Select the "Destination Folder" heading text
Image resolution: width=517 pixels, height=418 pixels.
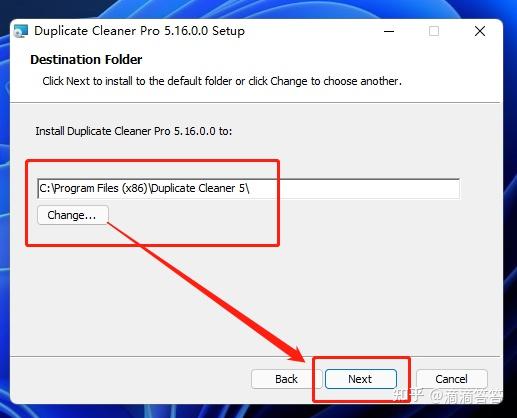click(86, 60)
